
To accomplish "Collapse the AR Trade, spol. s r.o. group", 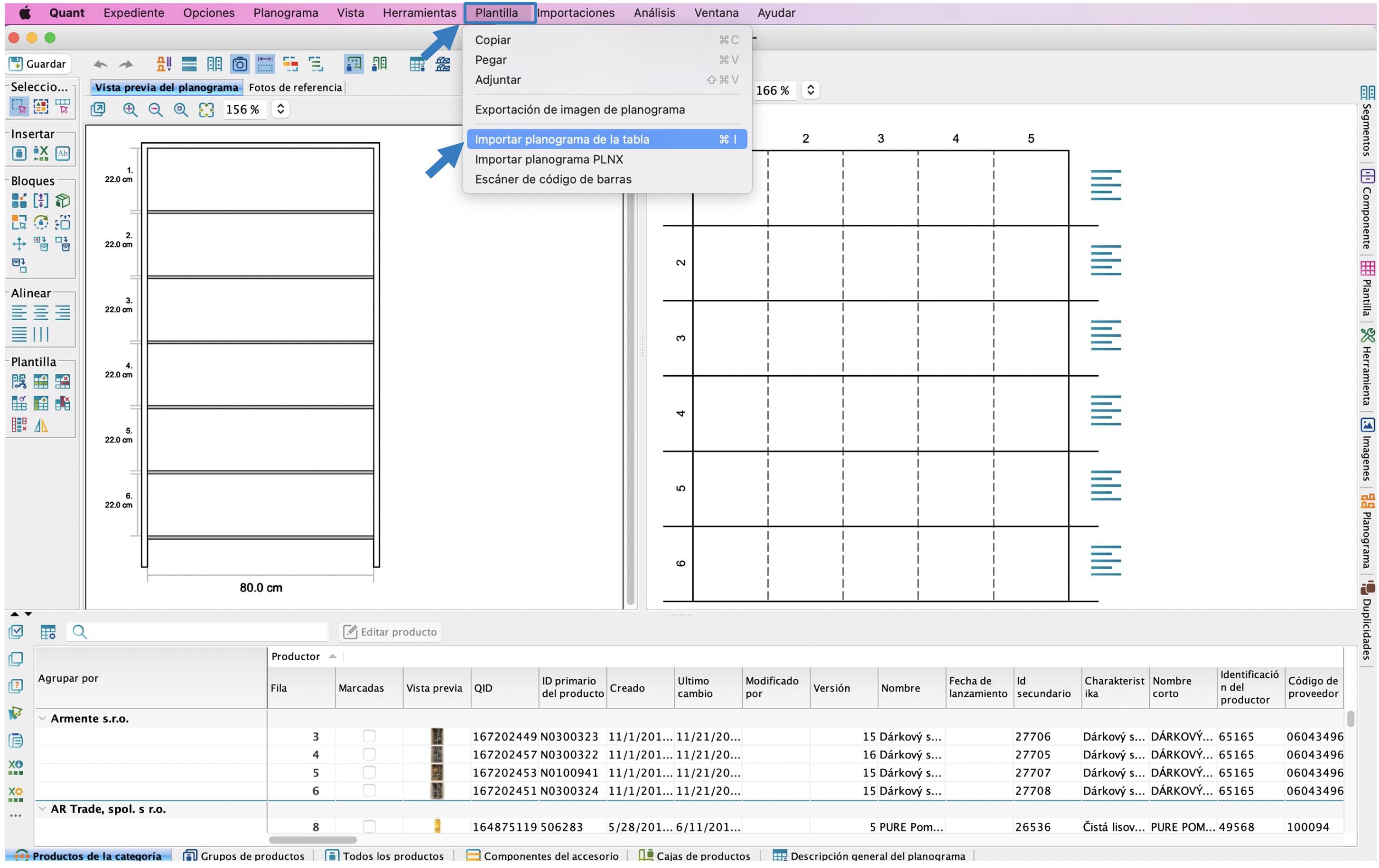I will pyautogui.click(x=42, y=808).
